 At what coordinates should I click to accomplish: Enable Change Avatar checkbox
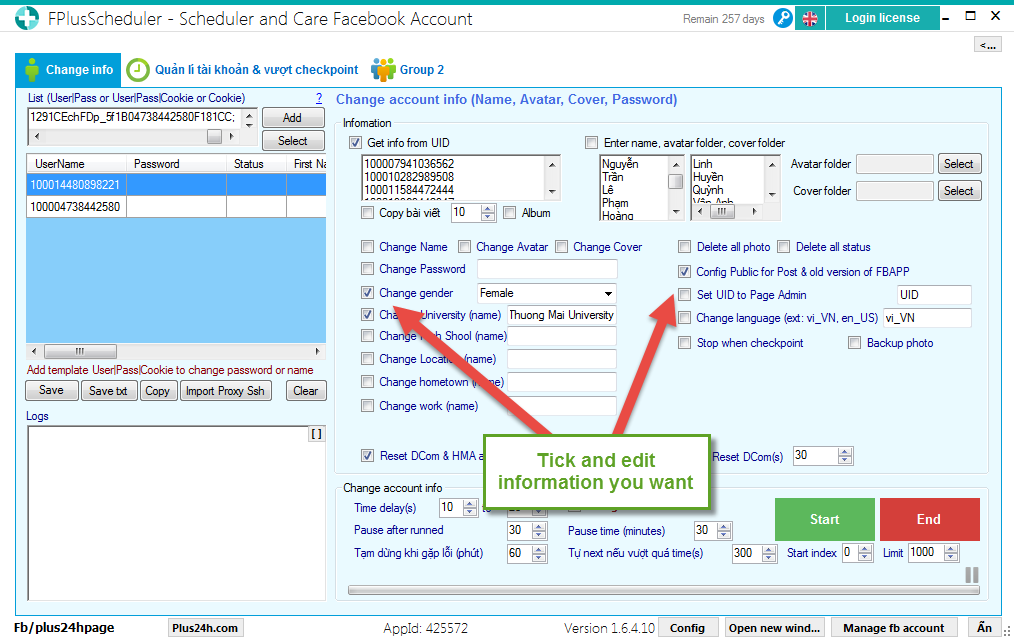464,246
